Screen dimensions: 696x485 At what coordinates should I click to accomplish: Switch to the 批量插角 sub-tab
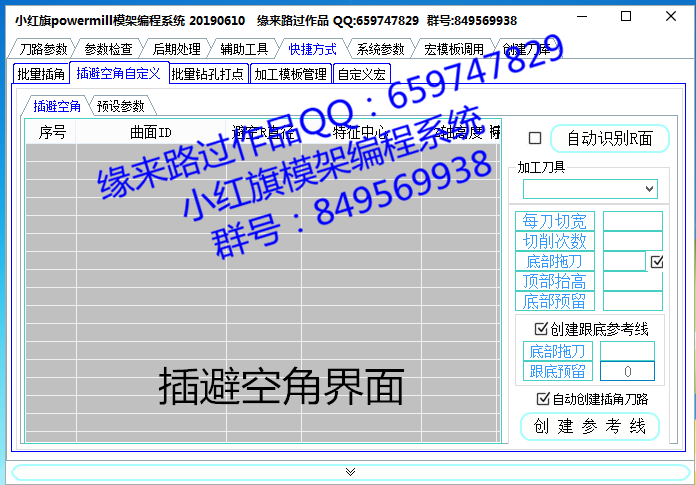(41, 74)
